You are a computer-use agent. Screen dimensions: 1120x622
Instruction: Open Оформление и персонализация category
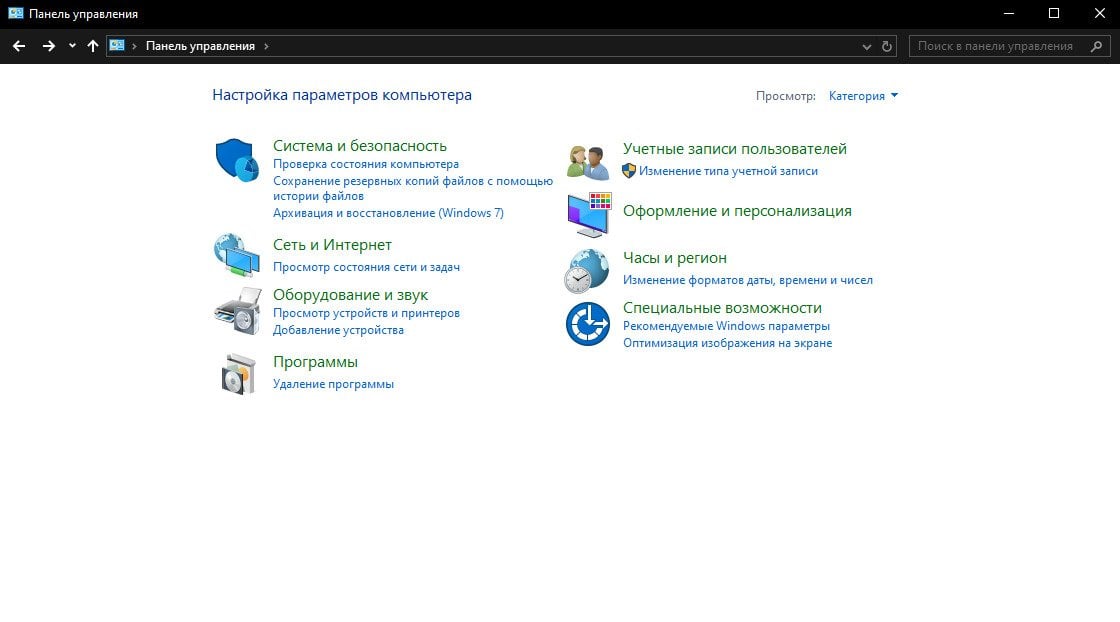coord(737,211)
